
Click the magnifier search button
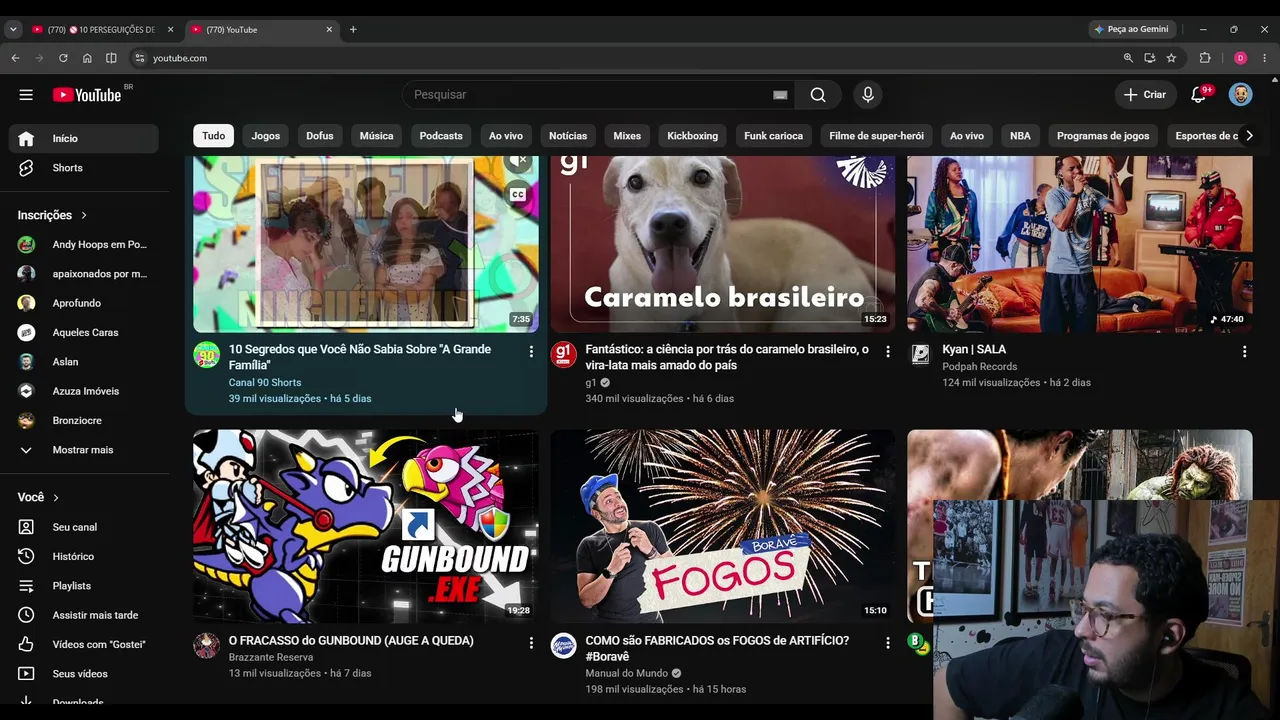click(x=818, y=95)
